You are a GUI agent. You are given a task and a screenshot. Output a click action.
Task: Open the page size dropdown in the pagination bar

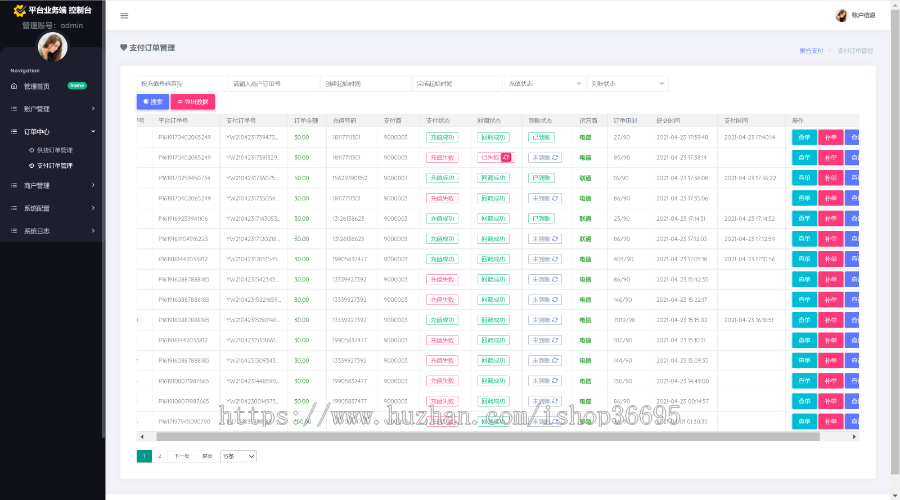[x=238, y=456]
